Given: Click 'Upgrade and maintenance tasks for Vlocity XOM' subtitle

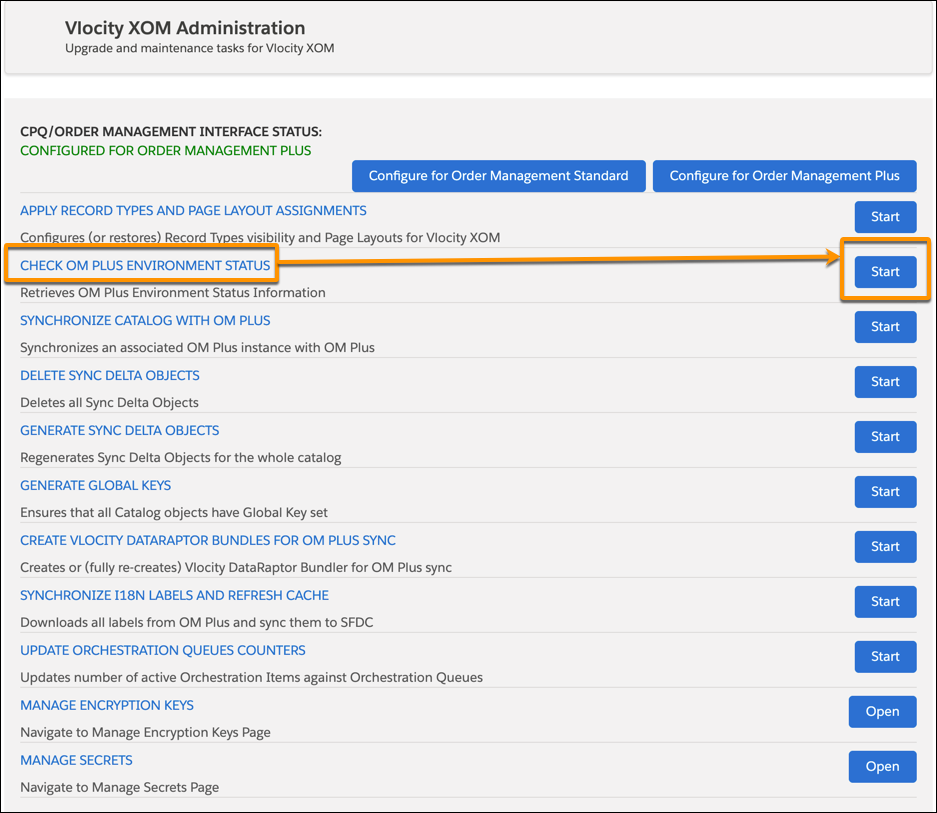Looking at the screenshot, I should tap(200, 48).
